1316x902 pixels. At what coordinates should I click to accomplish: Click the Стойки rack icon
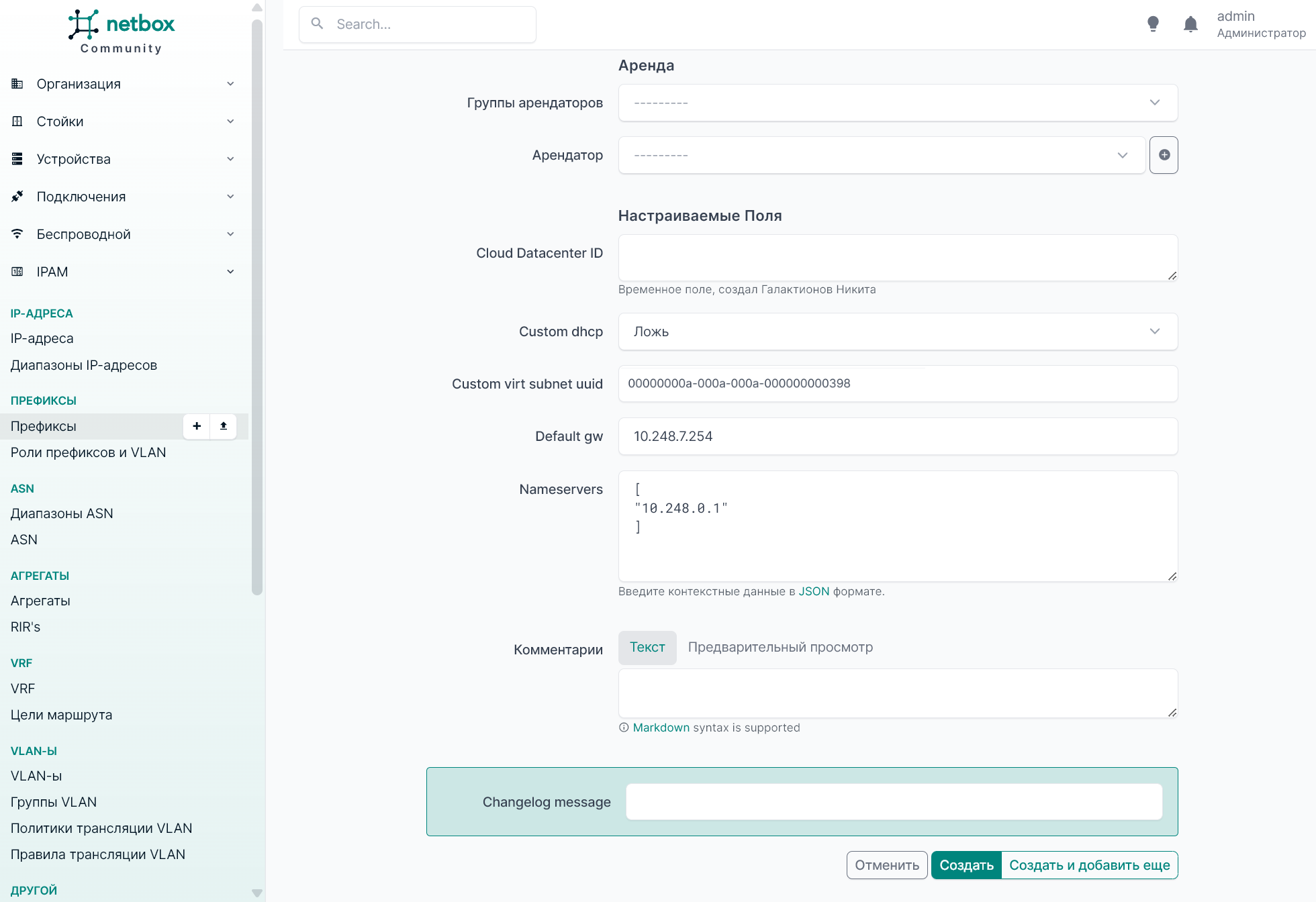tap(17, 121)
